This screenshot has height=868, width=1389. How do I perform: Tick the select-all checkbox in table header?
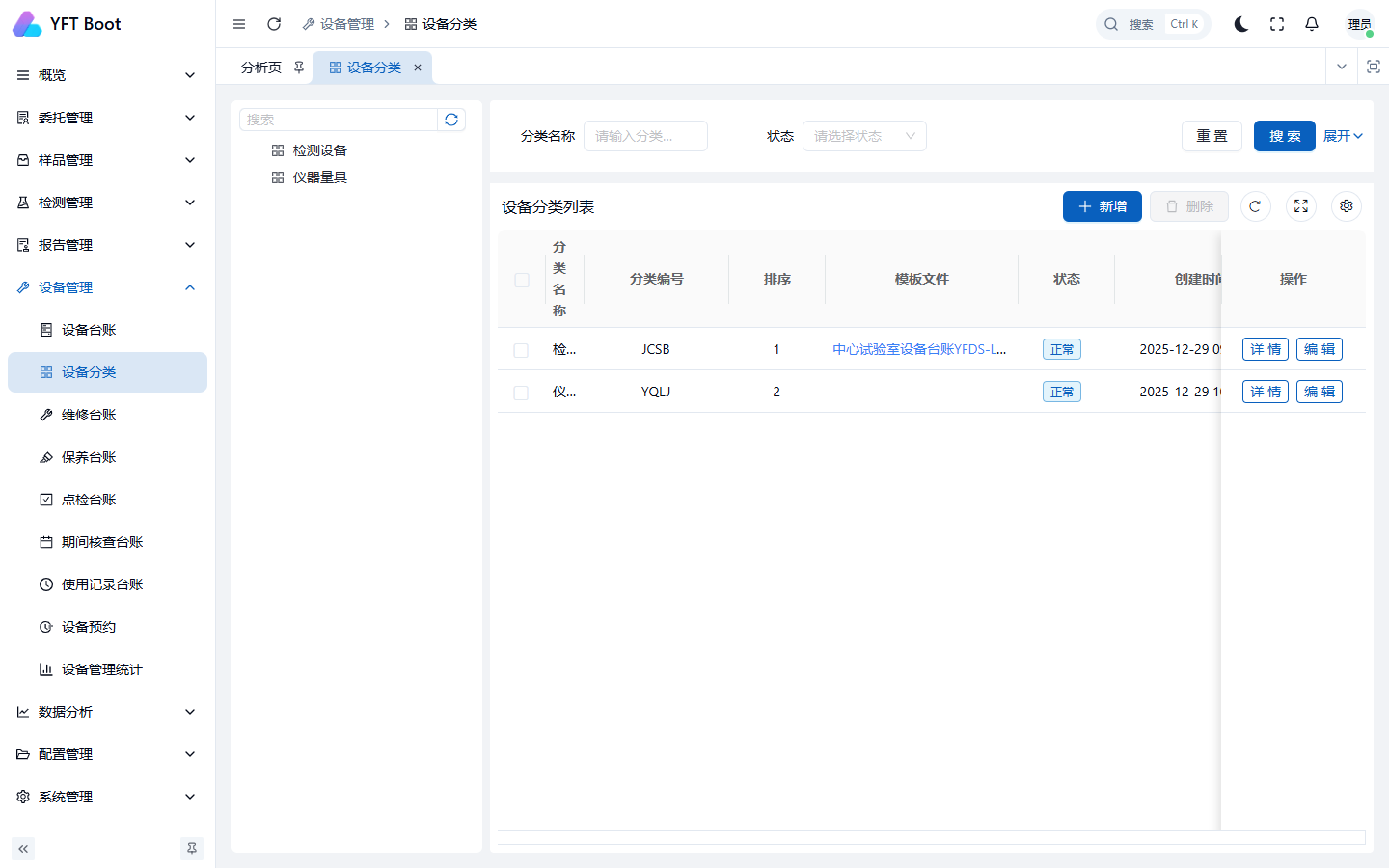522,280
